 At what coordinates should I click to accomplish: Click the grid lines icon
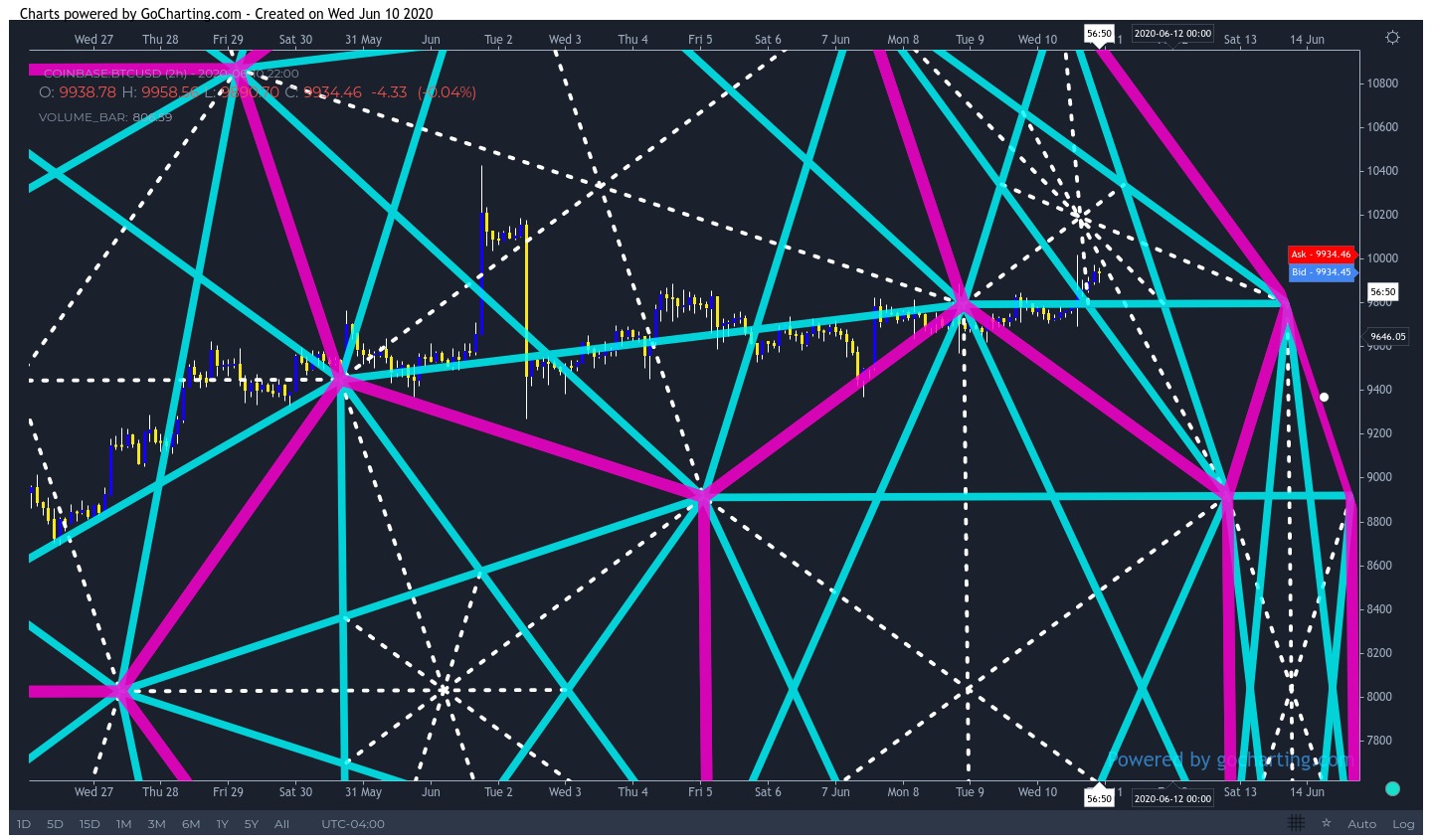(1296, 823)
